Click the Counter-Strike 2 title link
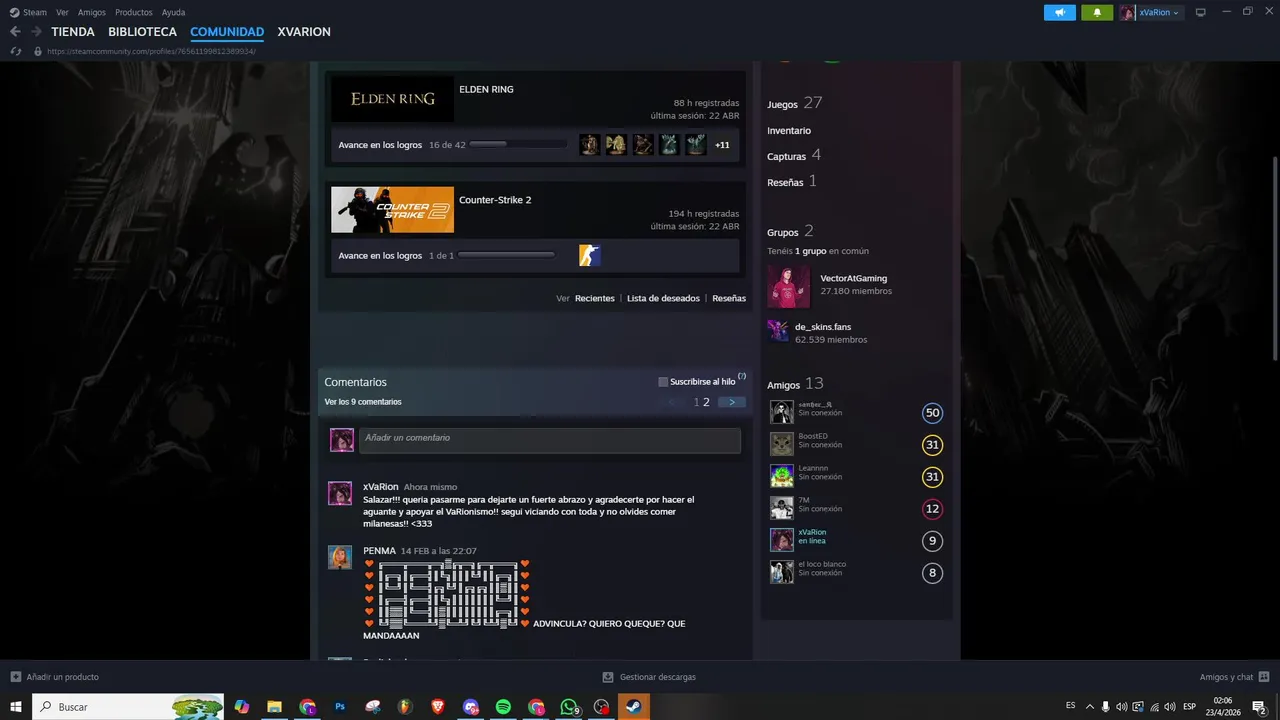1280x720 pixels. point(495,200)
